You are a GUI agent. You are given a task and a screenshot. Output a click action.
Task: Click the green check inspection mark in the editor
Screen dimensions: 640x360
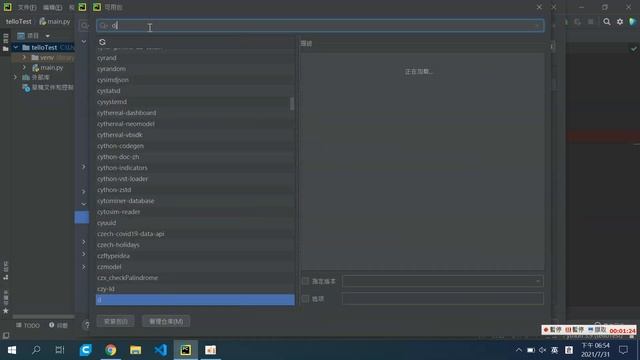[x=633, y=49]
